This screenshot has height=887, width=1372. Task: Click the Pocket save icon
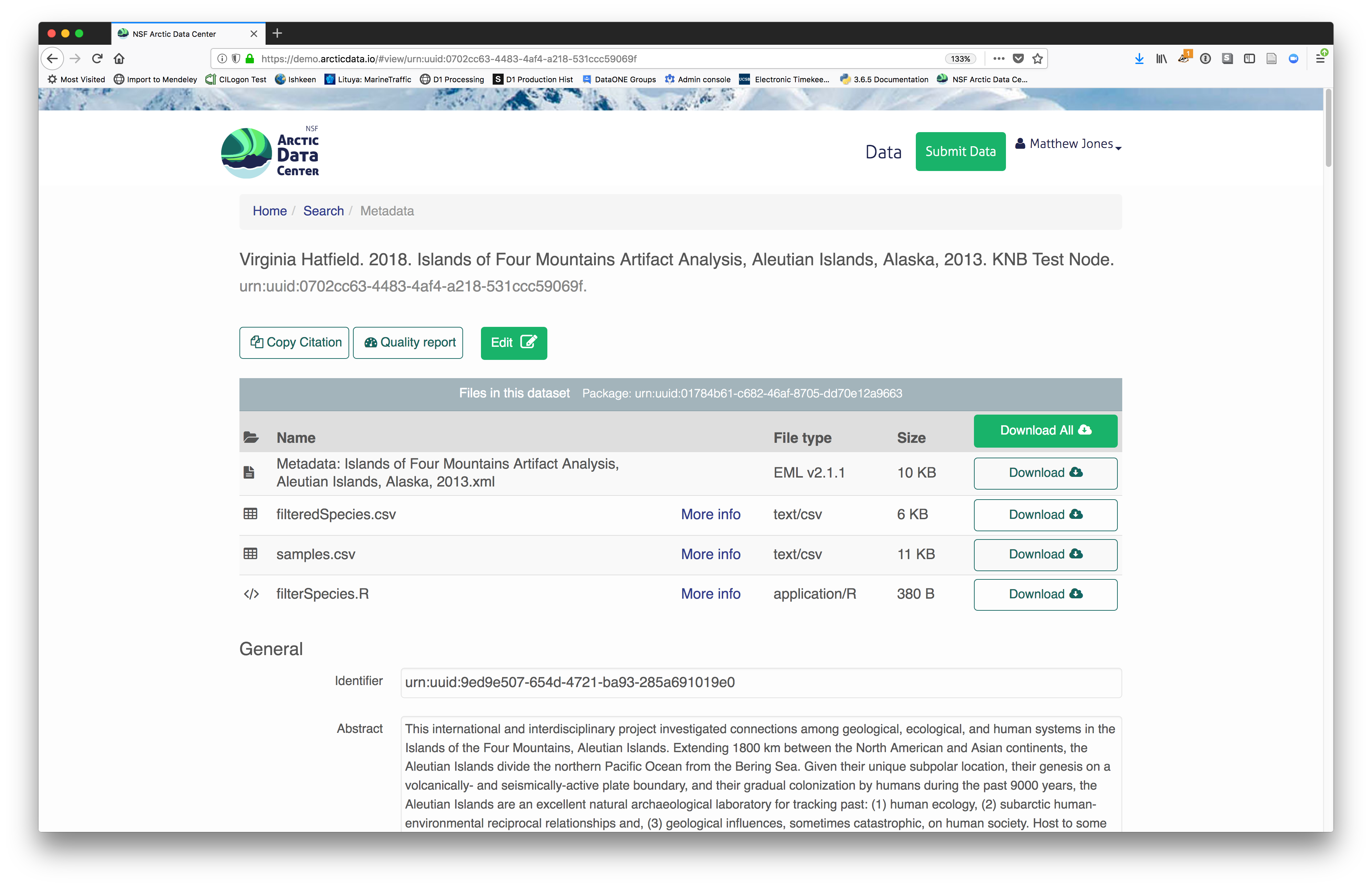[1018, 59]
